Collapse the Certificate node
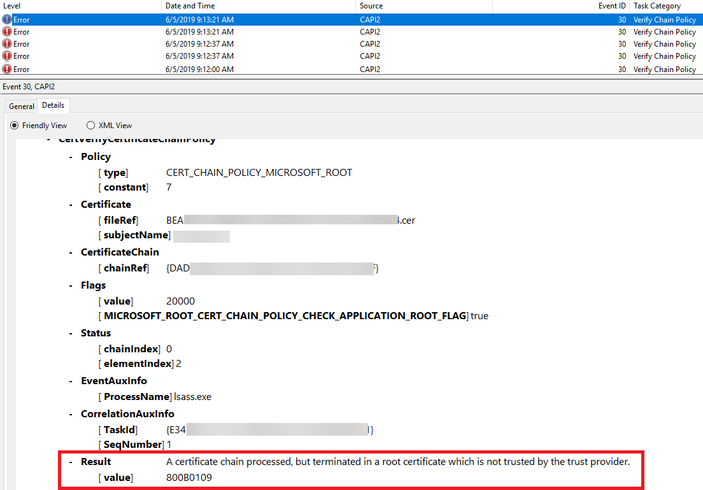This screenshot has width=703, height=490. (71, 205)
